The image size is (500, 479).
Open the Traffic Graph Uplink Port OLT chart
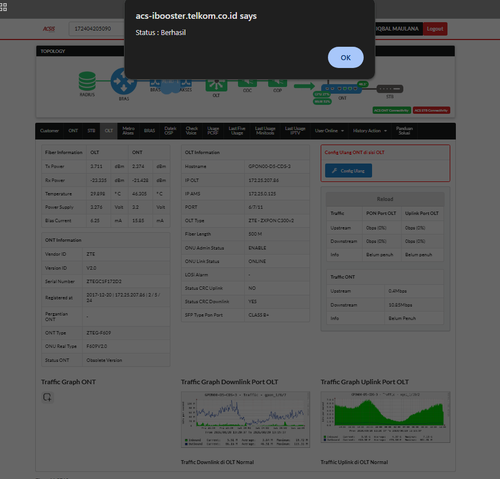(x=385, y=417)
